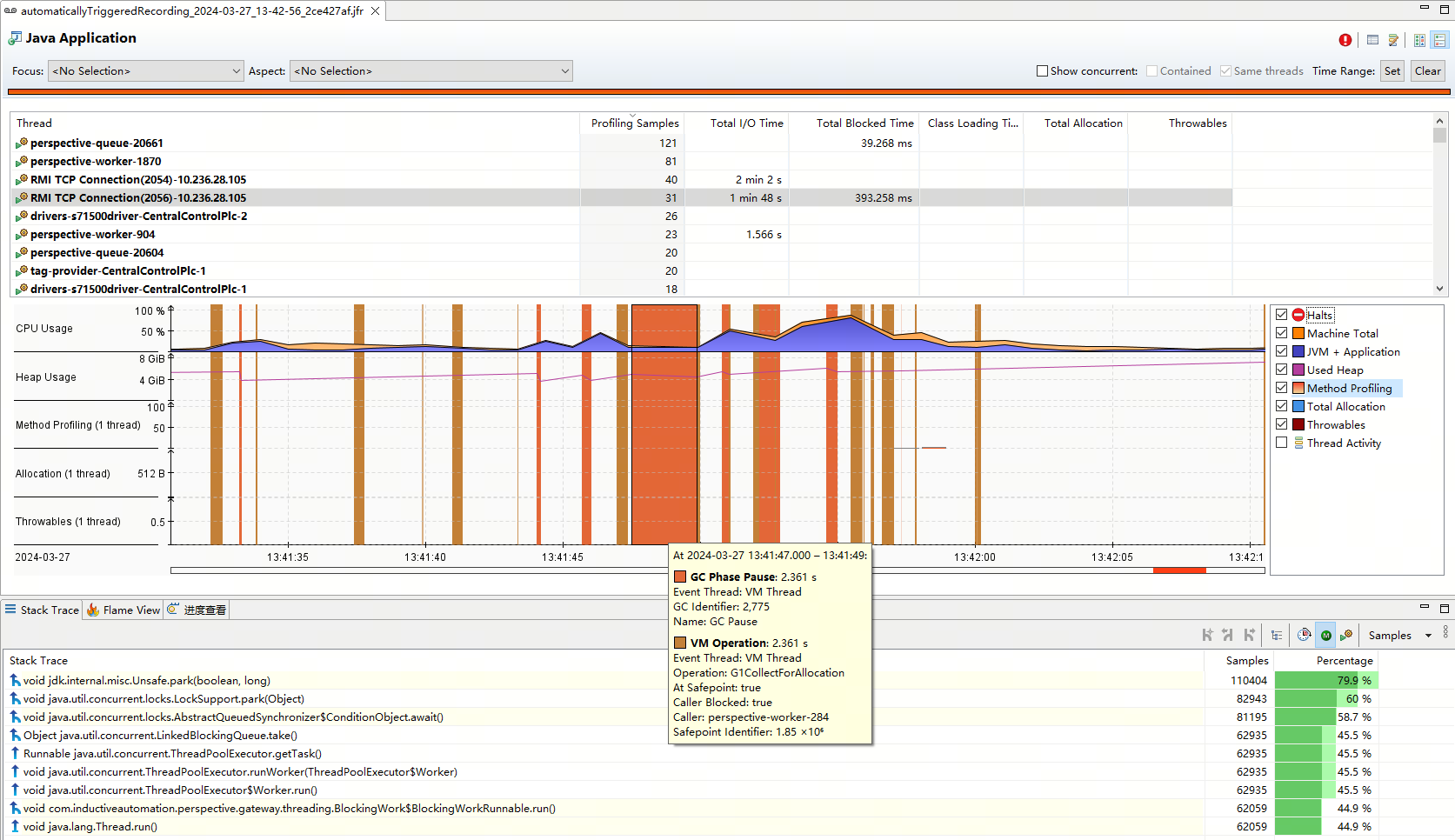Open the Aspect selection dropdown
This screenshot has width=1455, height=840.
pyautogui.click(x=431, y=71)
